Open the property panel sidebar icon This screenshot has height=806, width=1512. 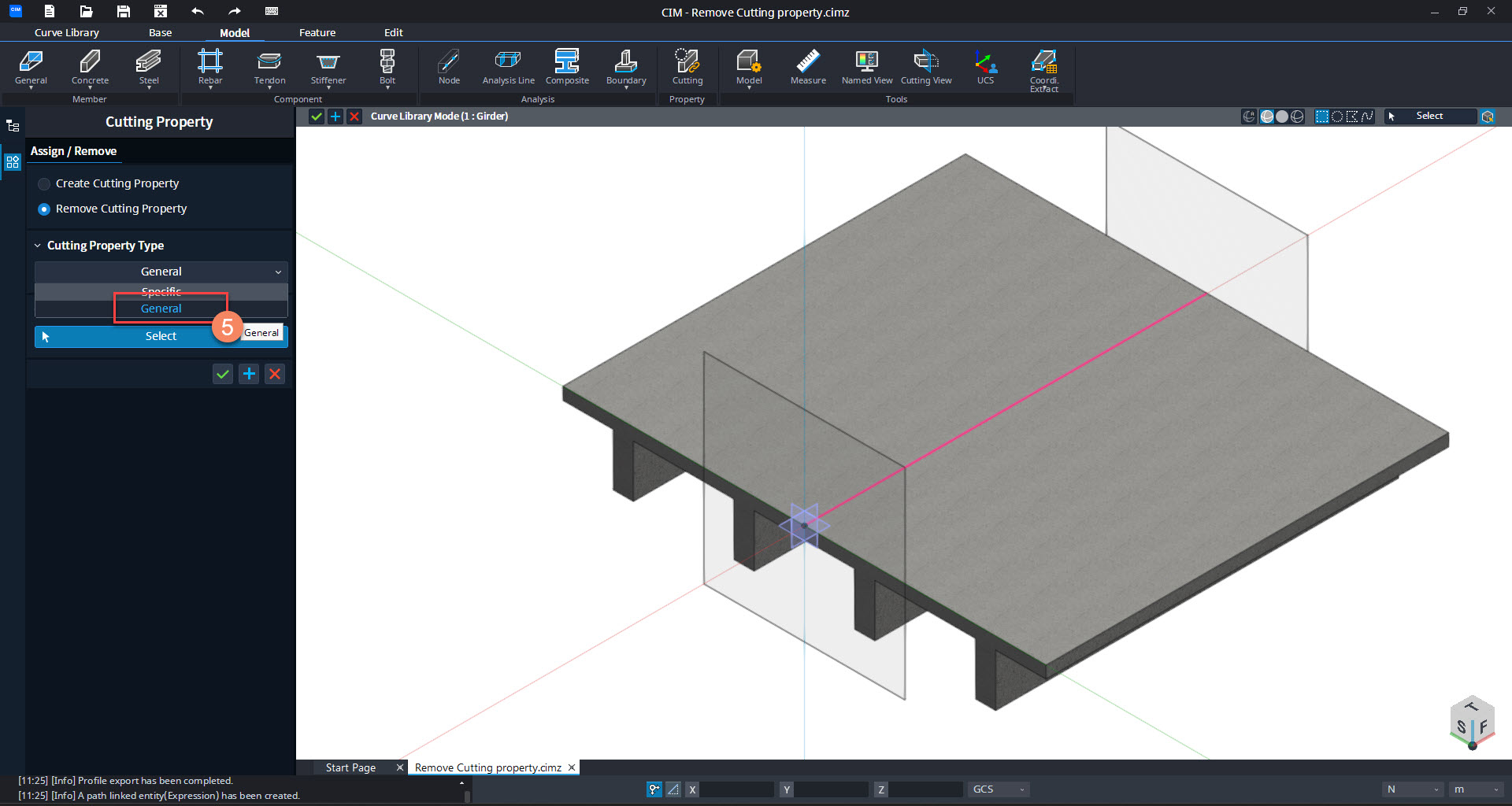click(x=13, y=162)
